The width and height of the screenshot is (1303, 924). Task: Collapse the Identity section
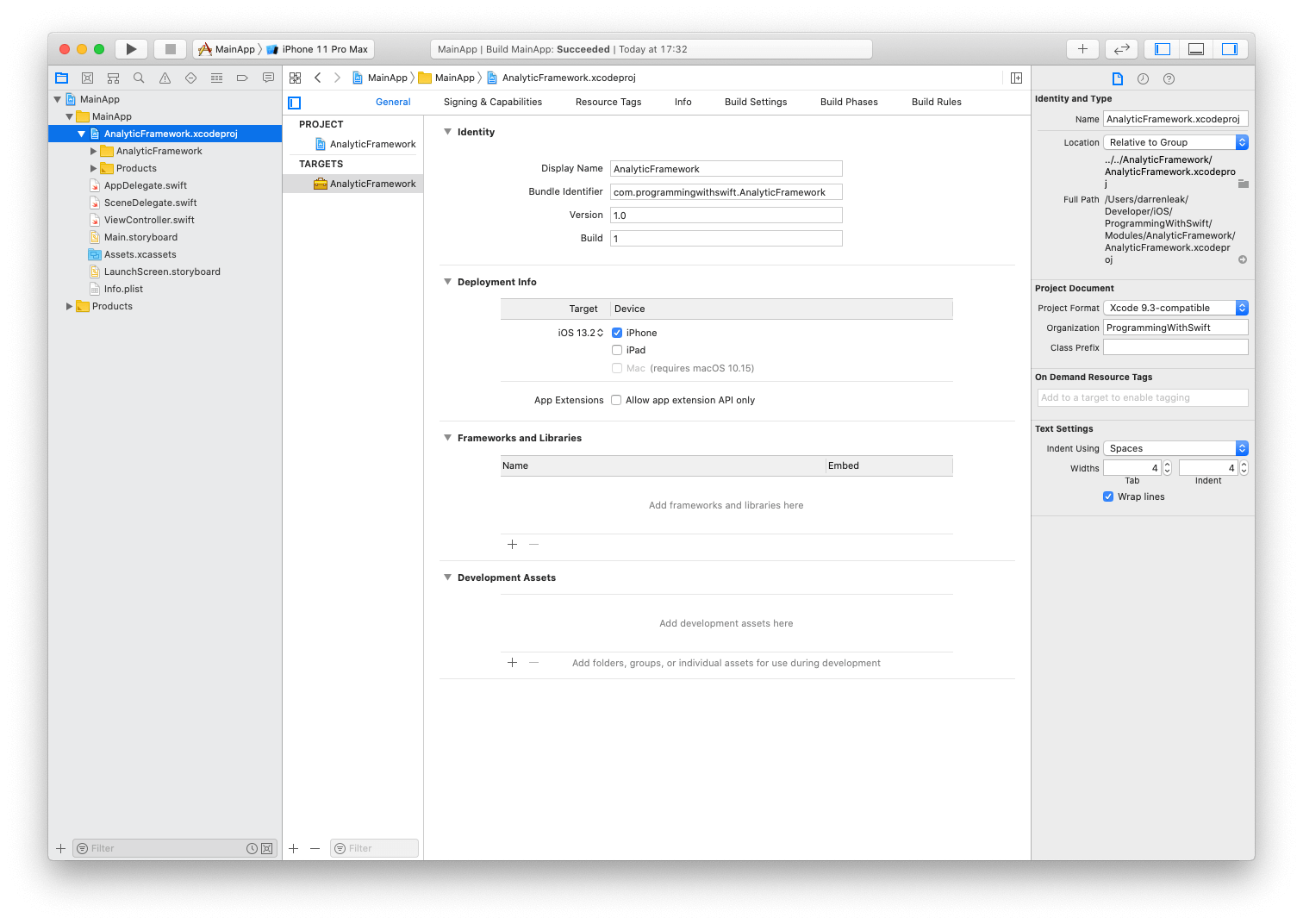pyautogui.click(x=447, y=132)
